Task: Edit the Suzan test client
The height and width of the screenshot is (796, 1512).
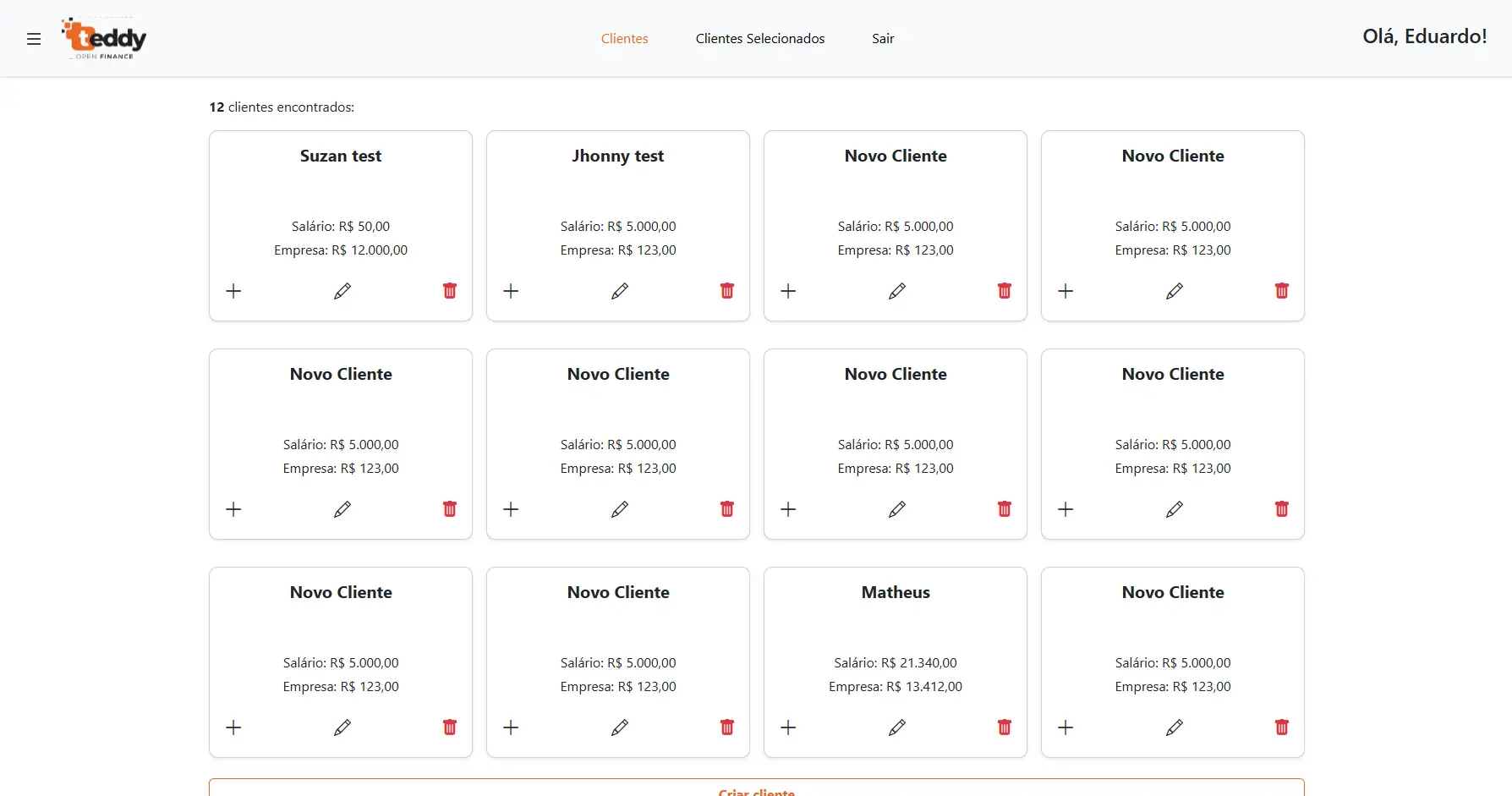Action: [342, 291]
